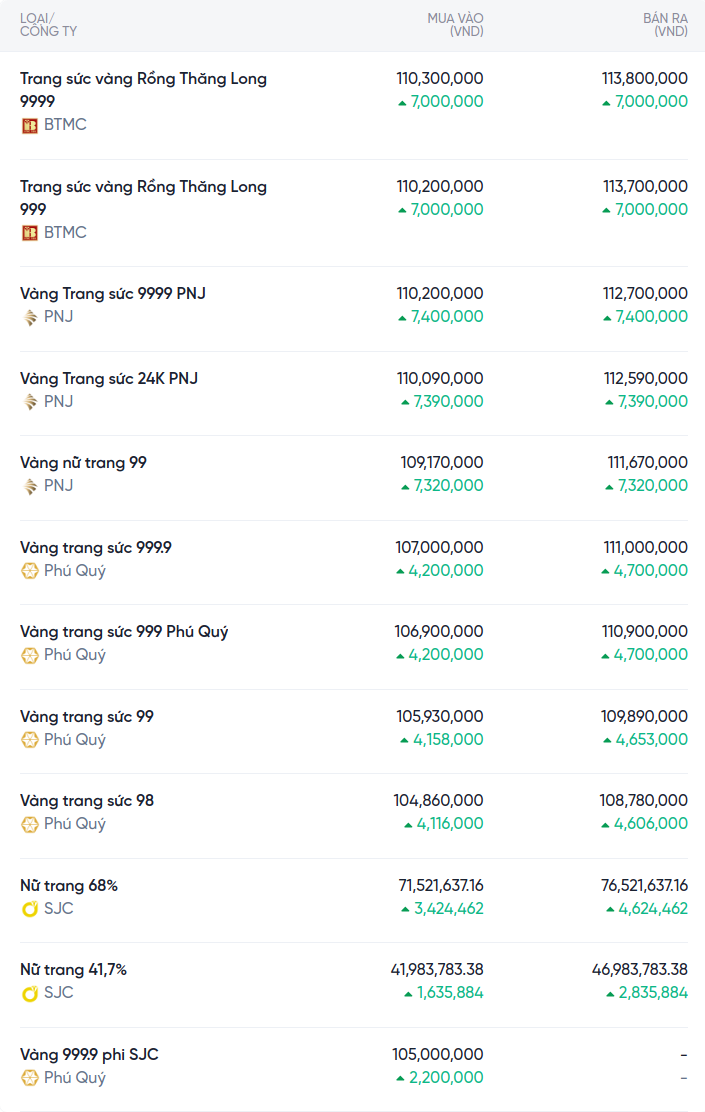Click the Phú Quý logo under Vàng 999.9 phi SJC
The width and height of the screenshot is (705, 1112).
tap(30, 1078)
